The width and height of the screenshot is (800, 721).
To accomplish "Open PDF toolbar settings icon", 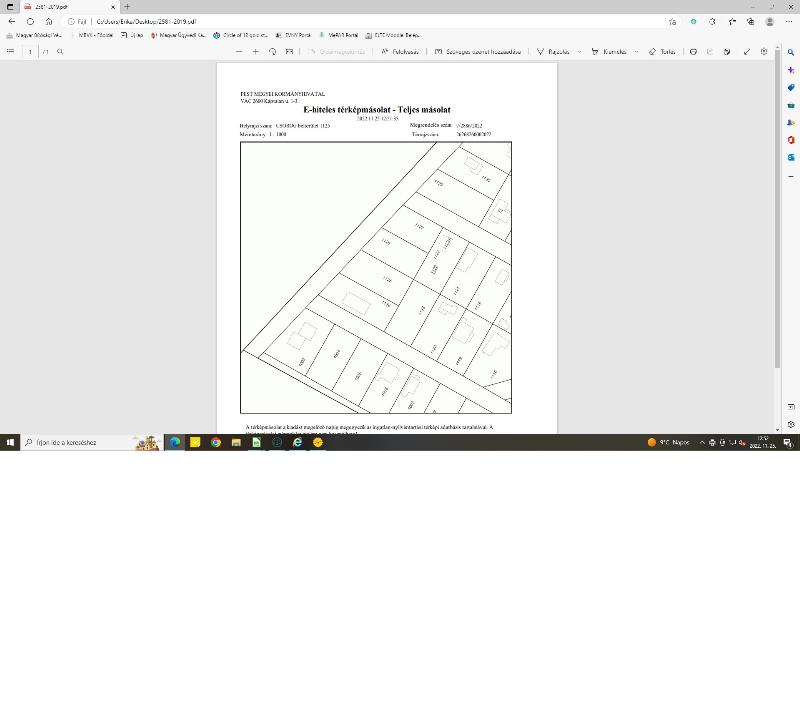I will [764, 52].
